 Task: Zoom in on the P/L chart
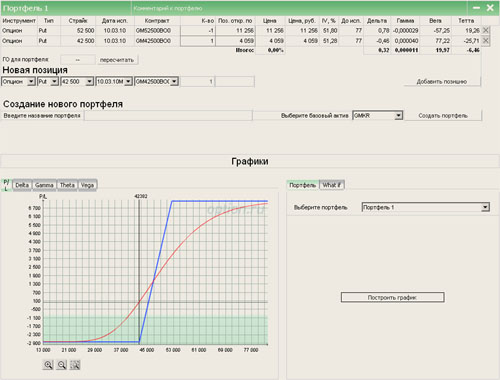click(48, 365)
